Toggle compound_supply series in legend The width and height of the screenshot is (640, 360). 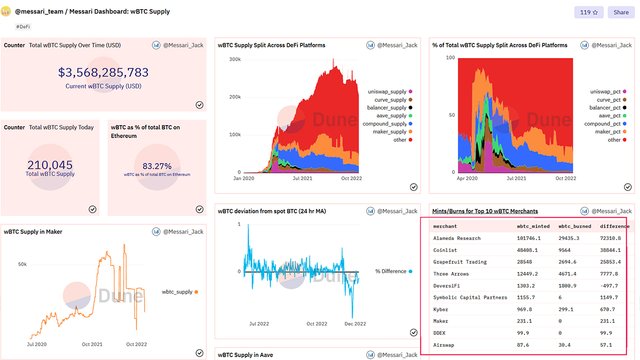pyautogui.click(x=387, y=124)
